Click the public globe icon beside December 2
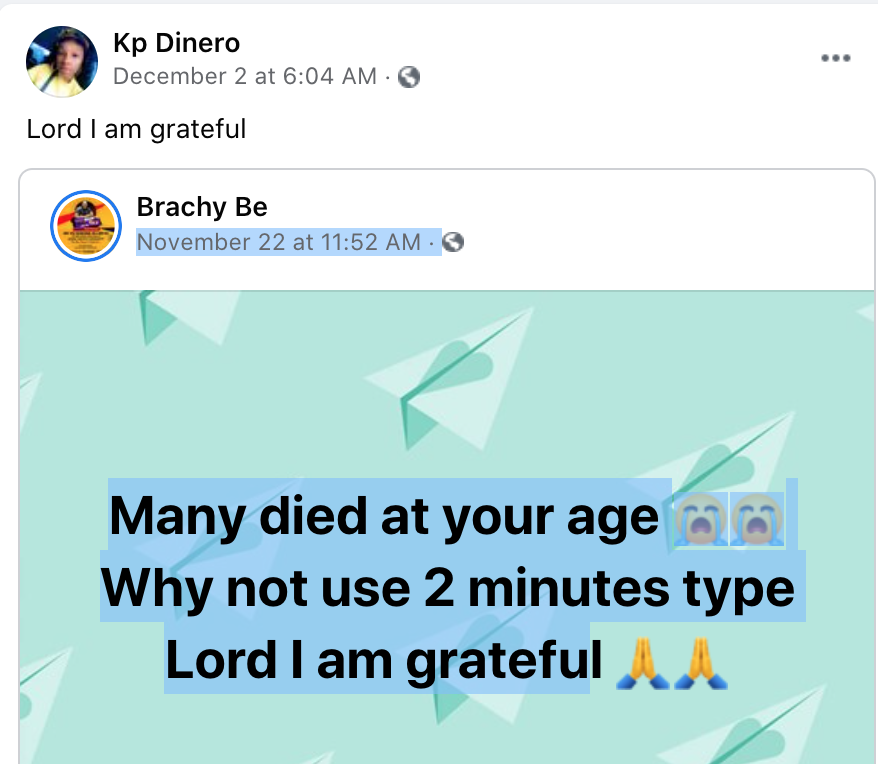878x764 pixels. (408, 77)
